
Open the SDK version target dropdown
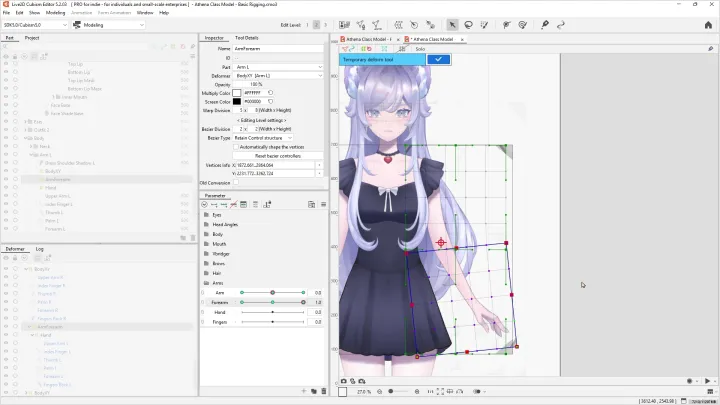tap(35, 25)
